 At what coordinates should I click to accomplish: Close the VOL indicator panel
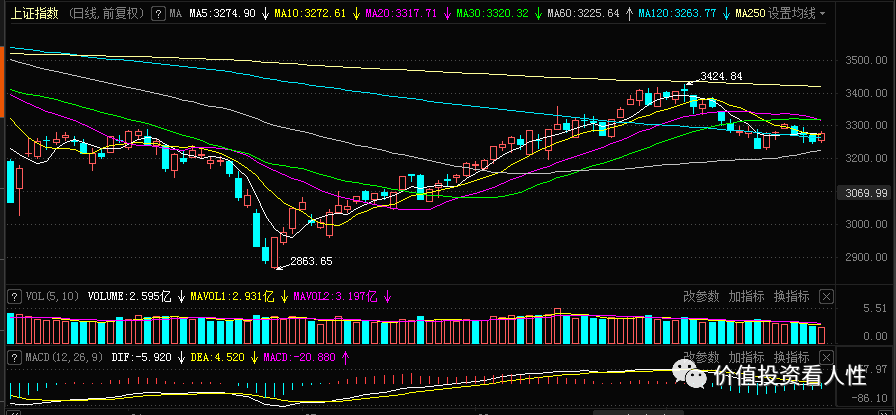point(826,297)
